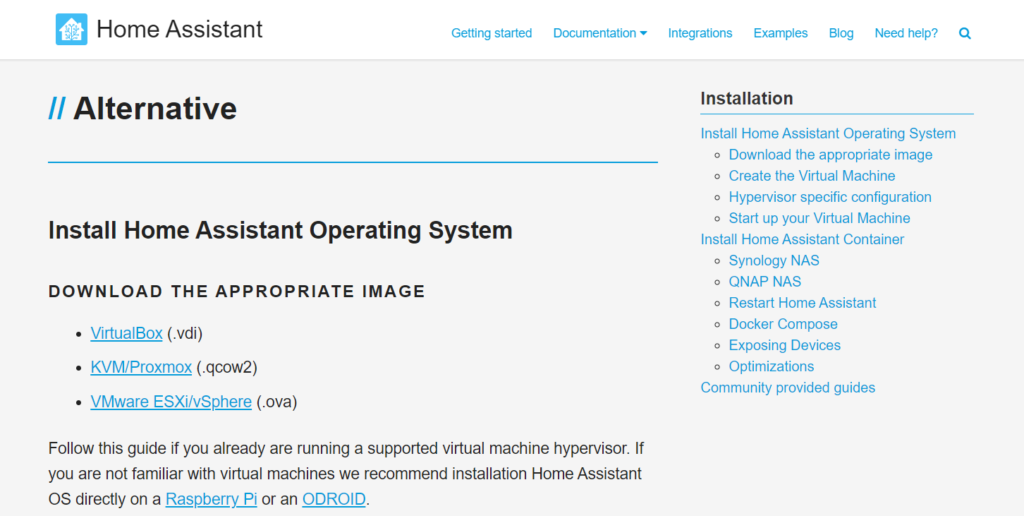
Task: Click the Need help? menu item
Action: 906,33
